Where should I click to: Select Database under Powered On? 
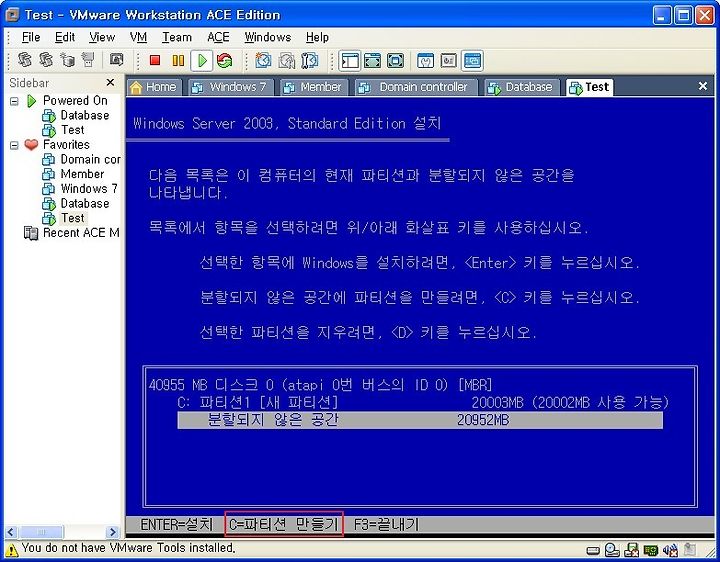tap(76, 116)
